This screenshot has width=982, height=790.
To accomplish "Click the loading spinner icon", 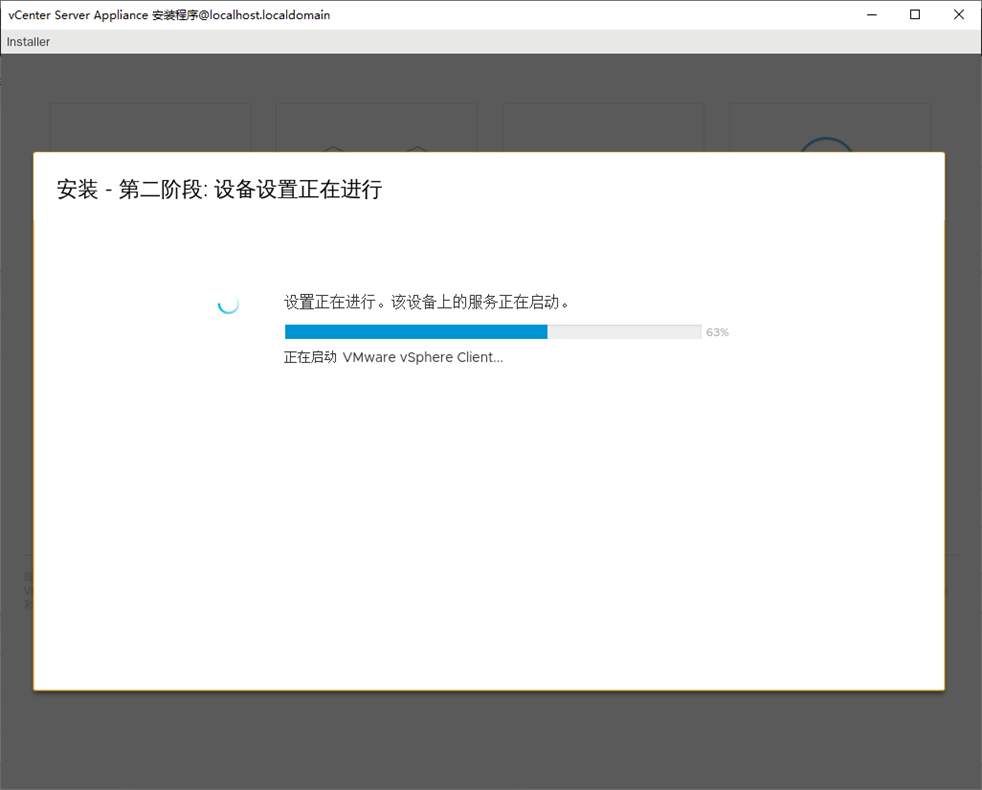I will [x=228, y=303].
